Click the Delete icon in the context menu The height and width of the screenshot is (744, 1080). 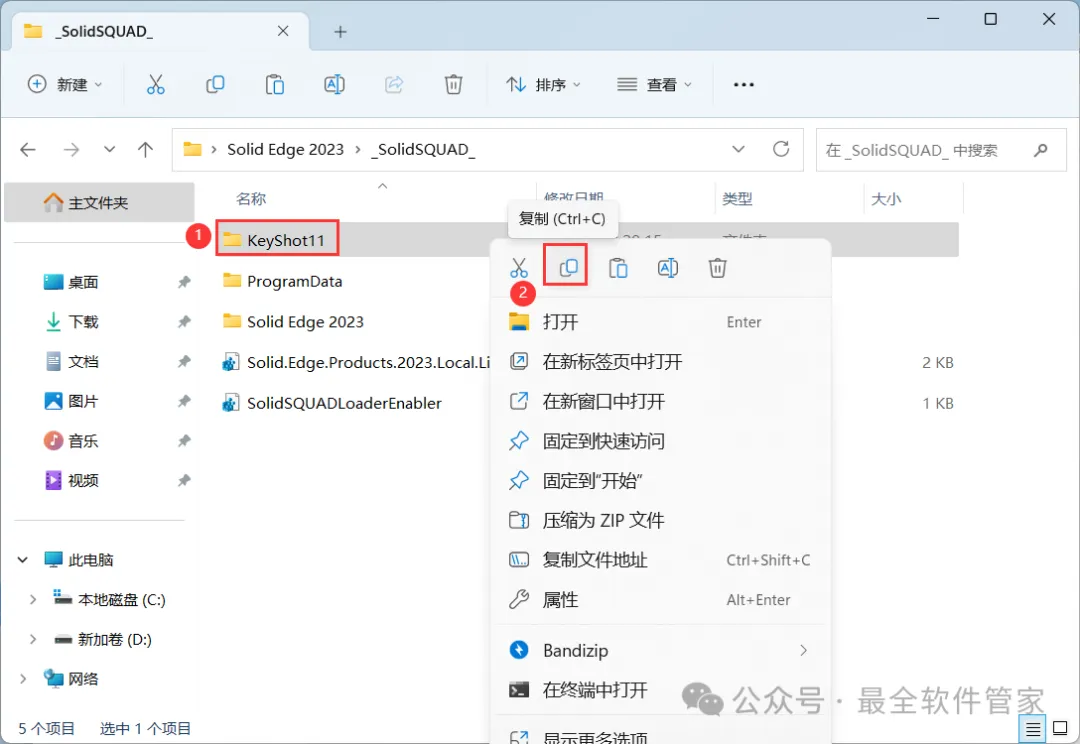(717, 267)
